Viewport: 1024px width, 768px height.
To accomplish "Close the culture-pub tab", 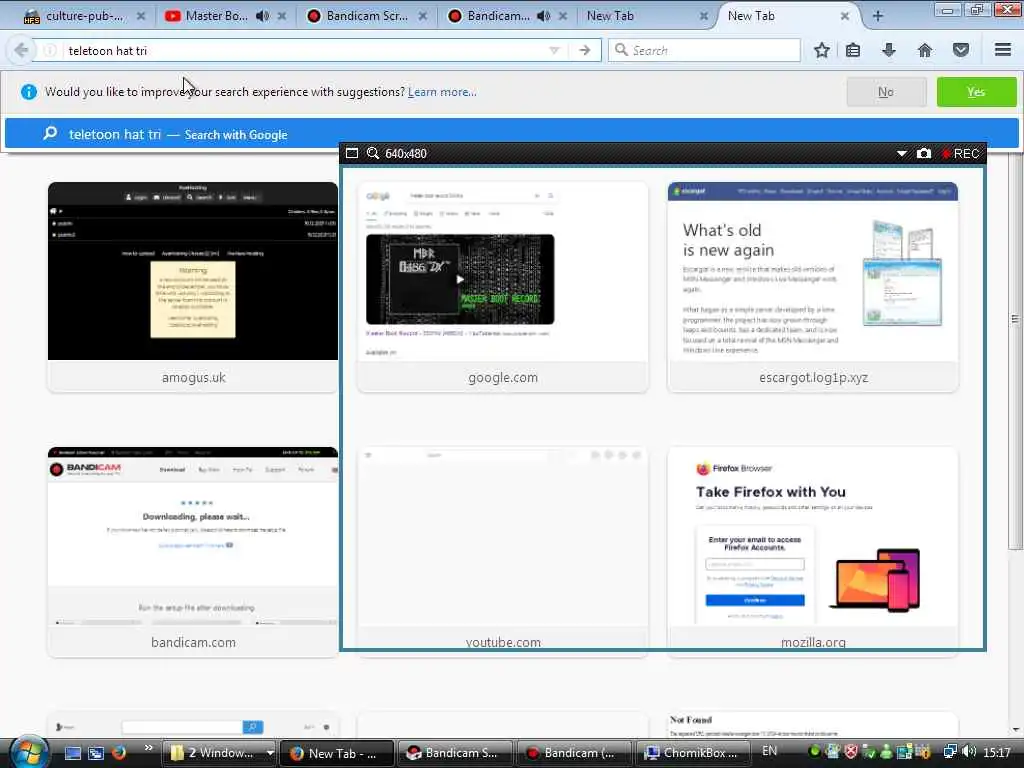I will tap(140, 16).
